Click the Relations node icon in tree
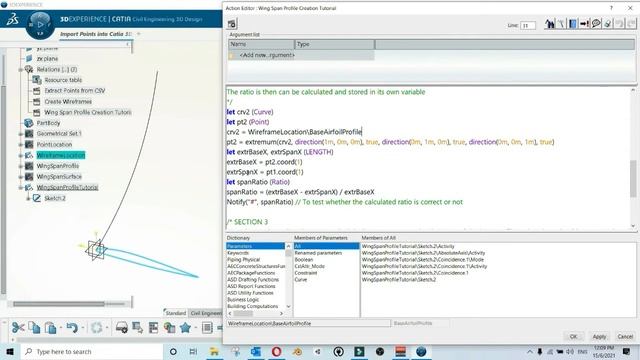Image resolution: width=640 pixels, height=360 pixels. 29,69
